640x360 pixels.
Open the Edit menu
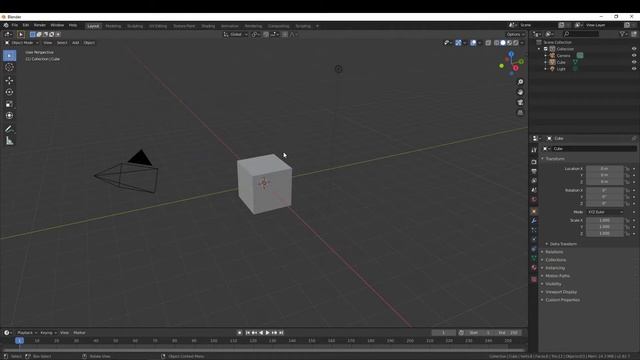(x=26, y=25)
